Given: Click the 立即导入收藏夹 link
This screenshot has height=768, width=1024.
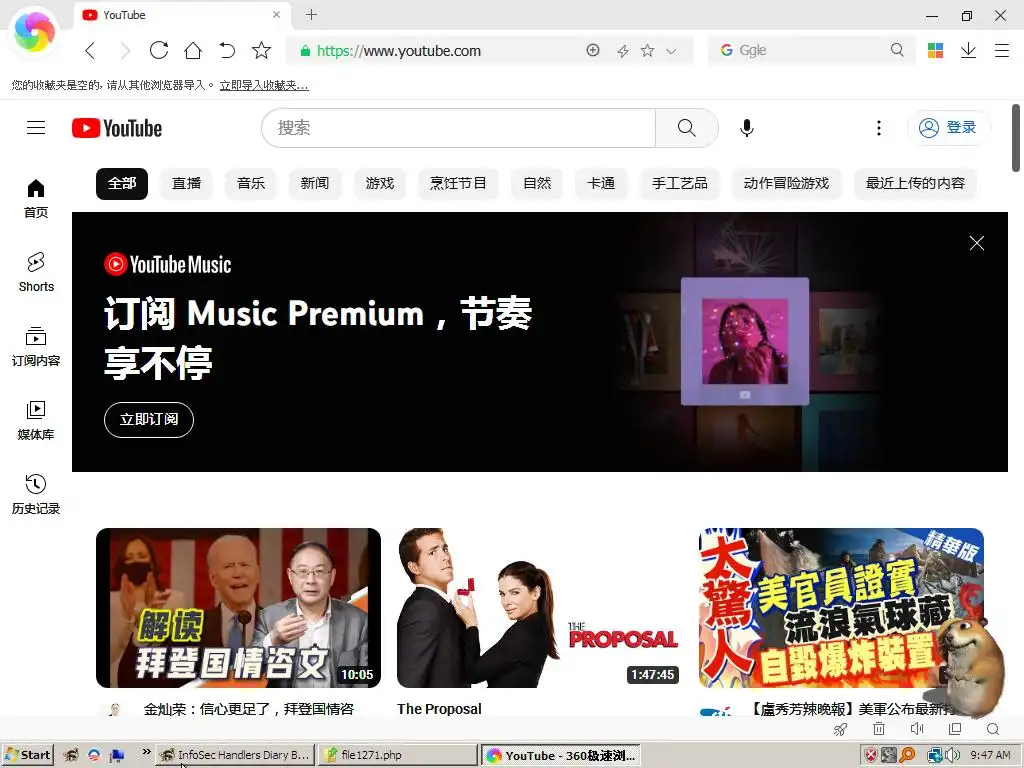Looking at the screenshot, I should click(264, 85).
